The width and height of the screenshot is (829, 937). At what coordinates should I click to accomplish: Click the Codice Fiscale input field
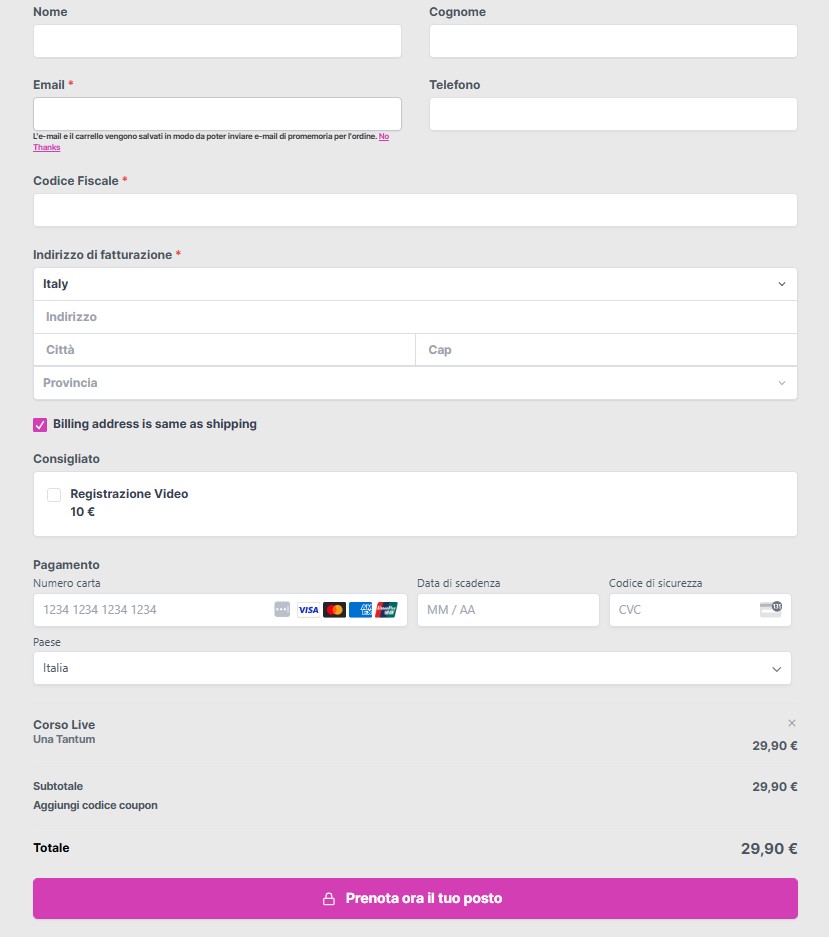[x=415, y=210]
